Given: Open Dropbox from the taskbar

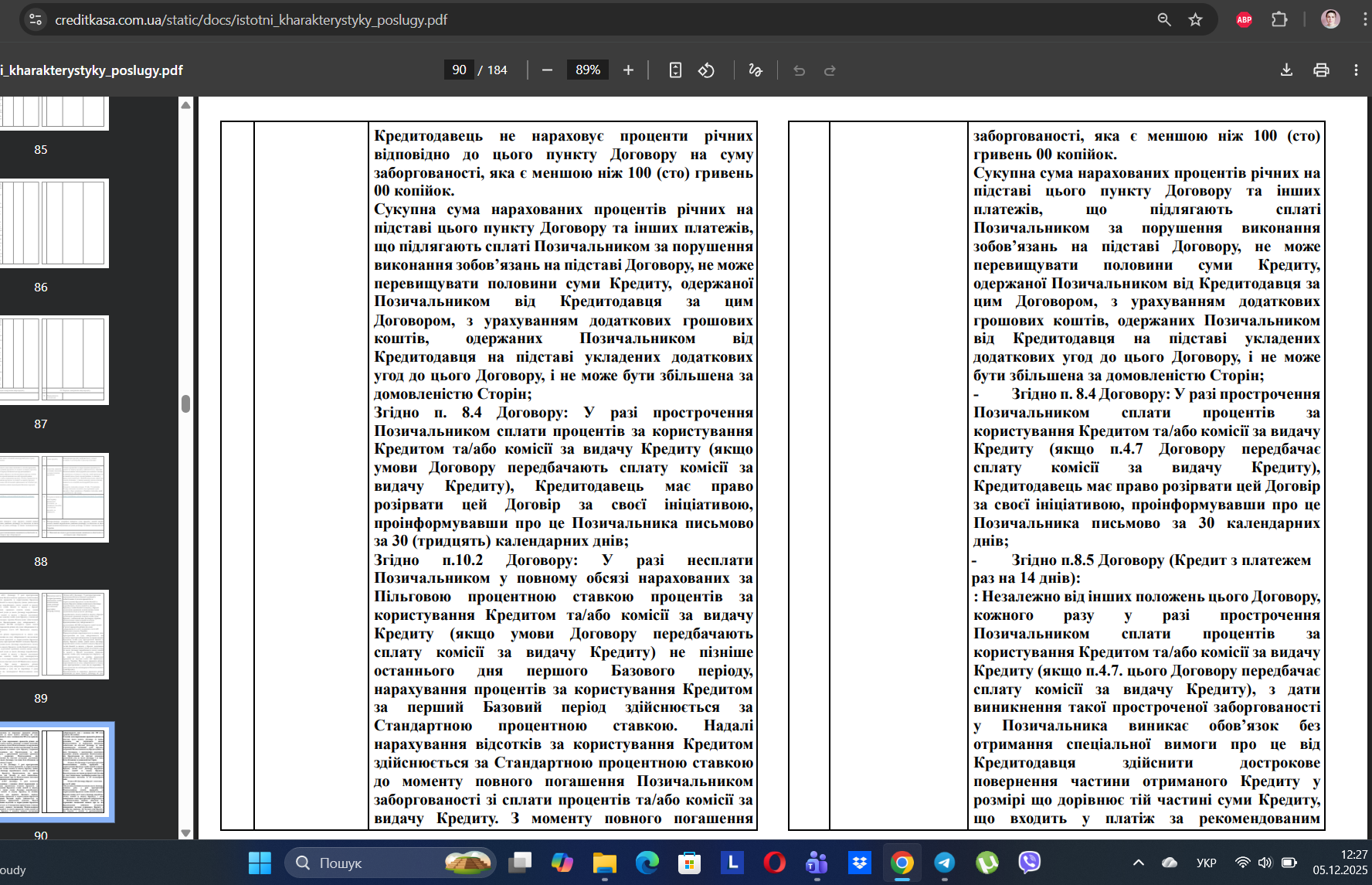Looking at the screenshot, I should pyautogui.click(x=860, y=863).
